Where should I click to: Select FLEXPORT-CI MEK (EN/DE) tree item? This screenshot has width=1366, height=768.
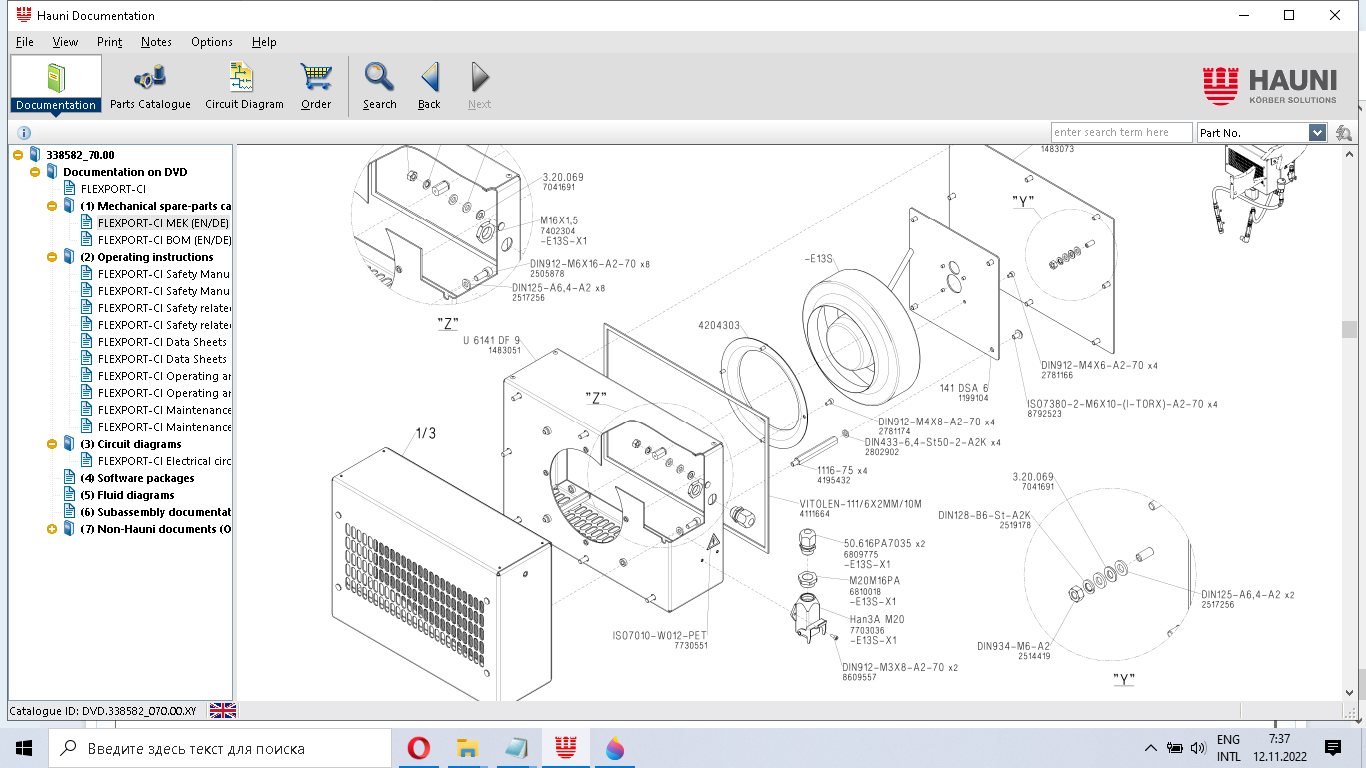(x=164, y=223)
